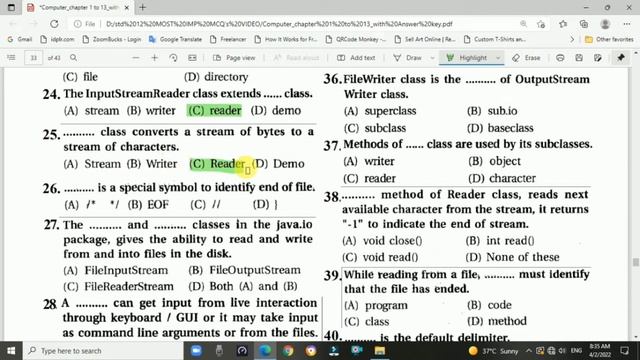Reload the current page

tap(54, 24)
